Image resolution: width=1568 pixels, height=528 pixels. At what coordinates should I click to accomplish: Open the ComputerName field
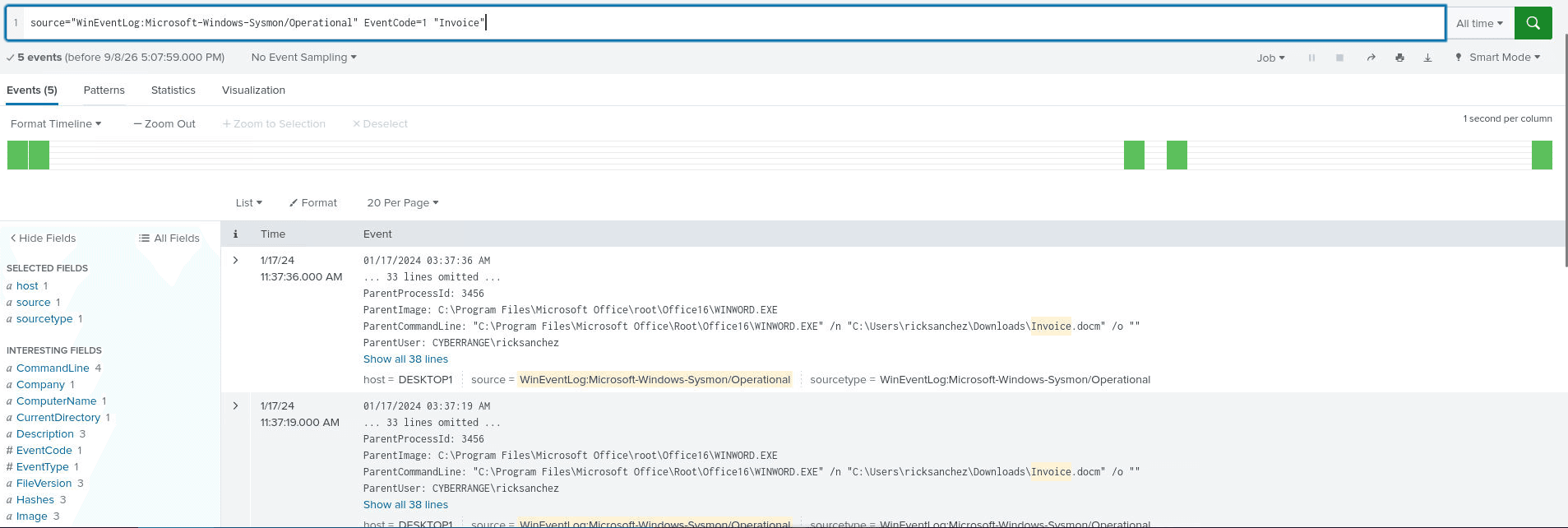click(56, 401)
